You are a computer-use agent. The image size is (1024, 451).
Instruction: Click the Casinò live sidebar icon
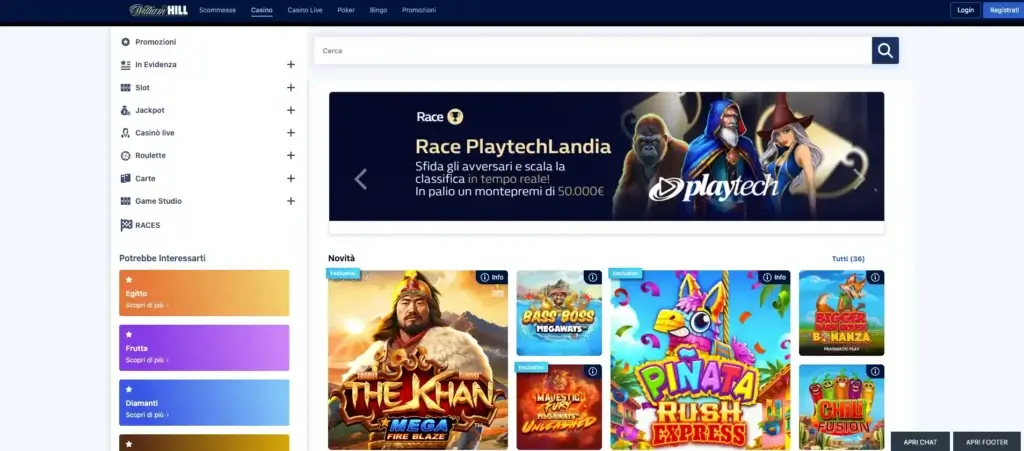pos(125,132)
